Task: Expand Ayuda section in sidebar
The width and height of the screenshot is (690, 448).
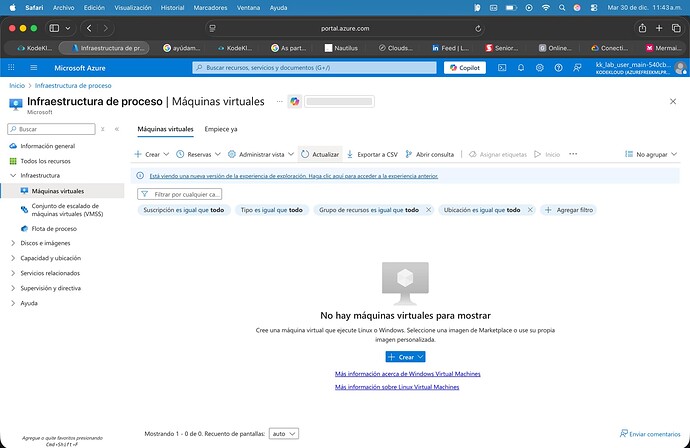Action: pyautogui.click(x=13, y=303)
